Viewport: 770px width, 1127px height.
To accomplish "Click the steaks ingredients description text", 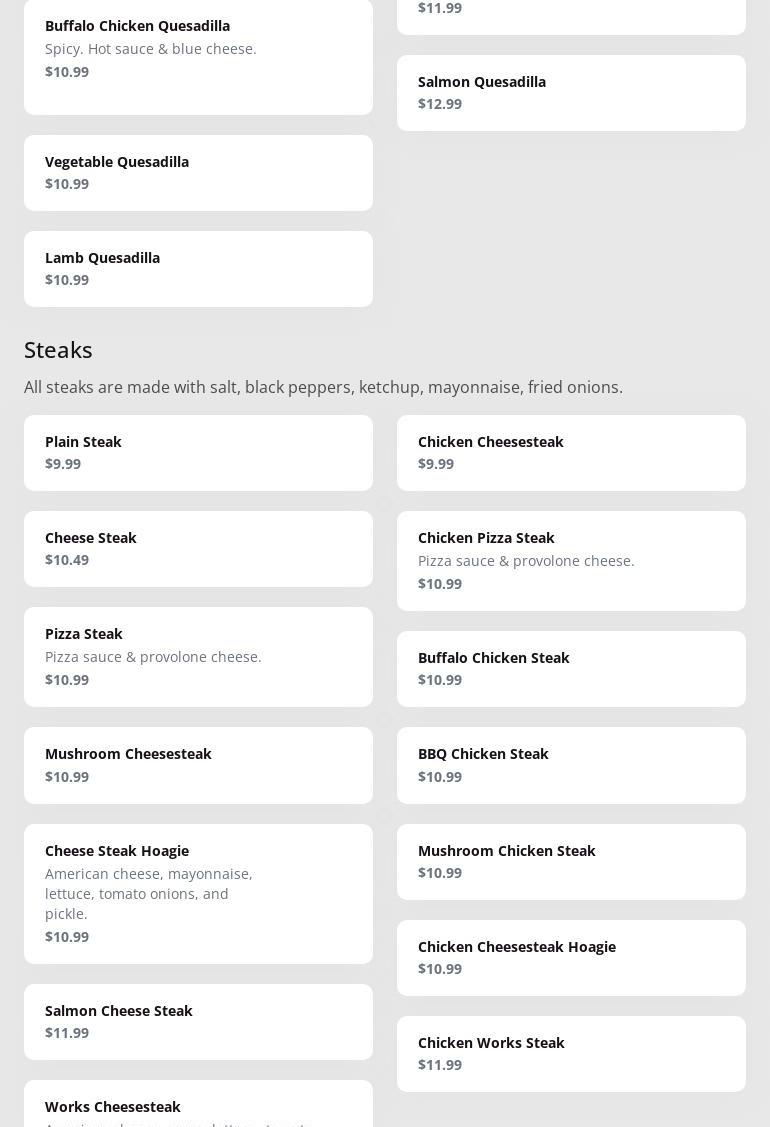I will 323,387.
